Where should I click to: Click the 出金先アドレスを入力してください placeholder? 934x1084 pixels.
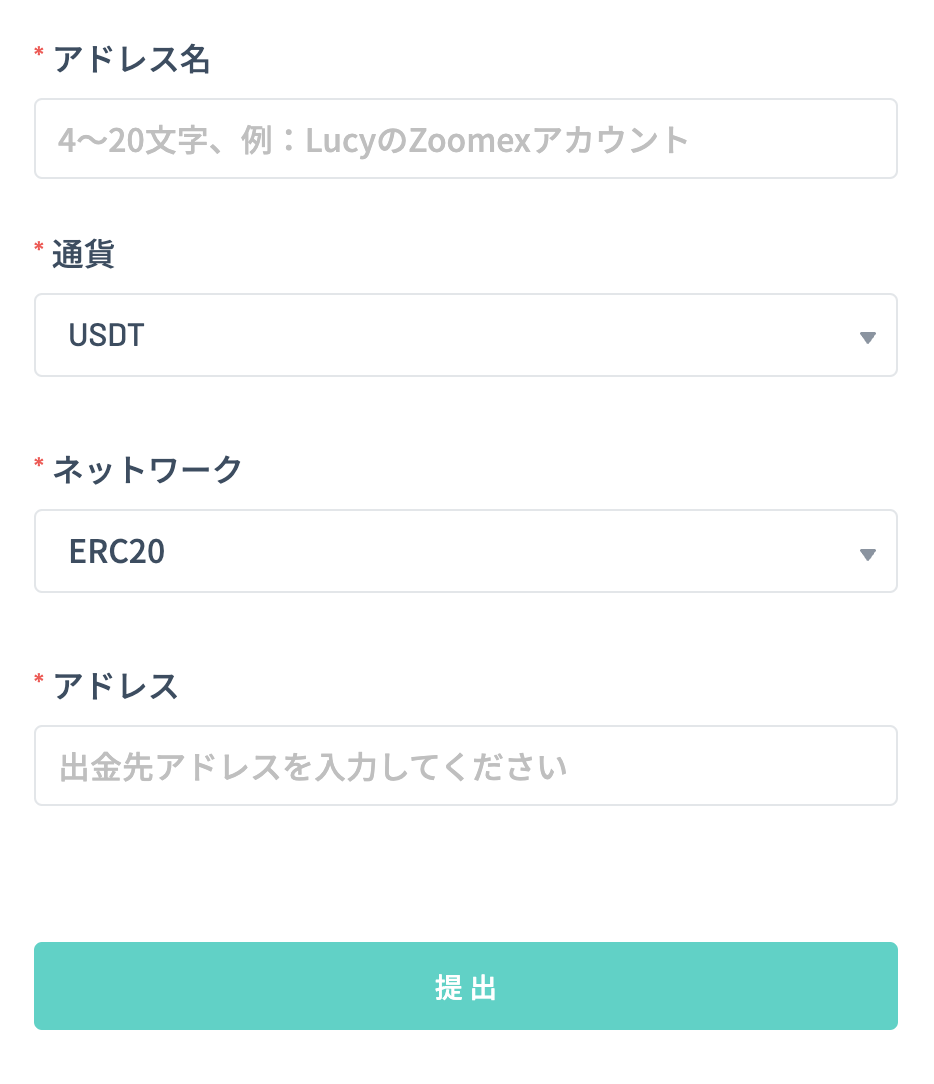pos(313,767)
